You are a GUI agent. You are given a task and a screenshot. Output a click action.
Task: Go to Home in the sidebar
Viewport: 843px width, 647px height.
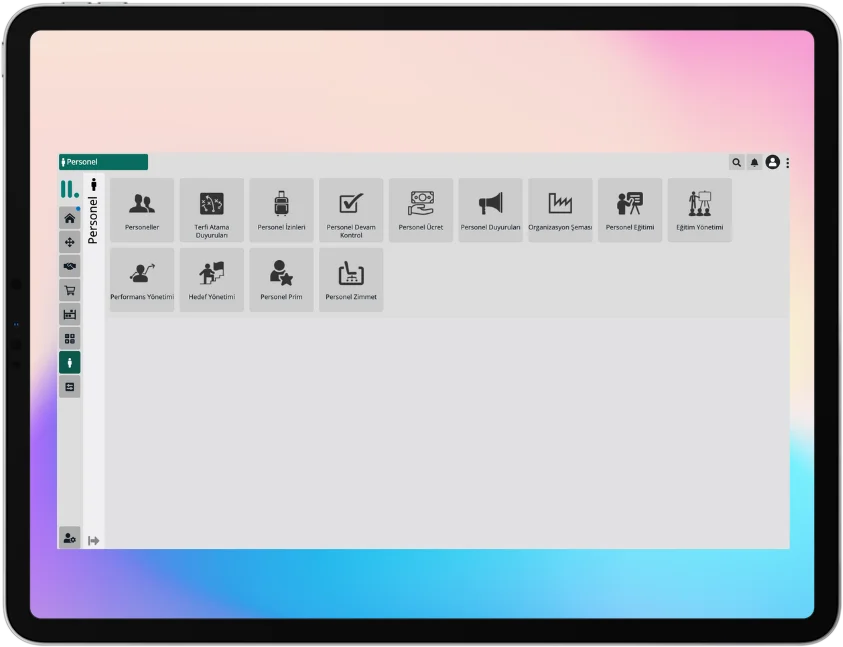pos(69,218)
